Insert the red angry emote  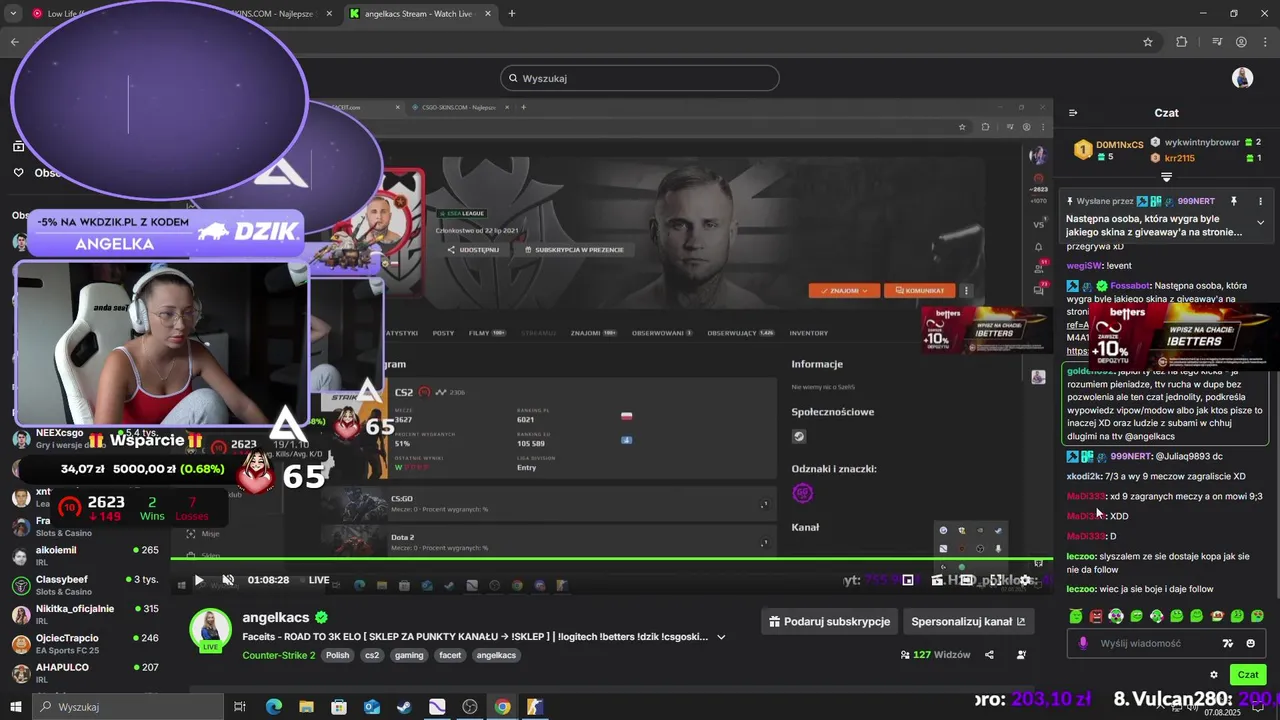1096,616
